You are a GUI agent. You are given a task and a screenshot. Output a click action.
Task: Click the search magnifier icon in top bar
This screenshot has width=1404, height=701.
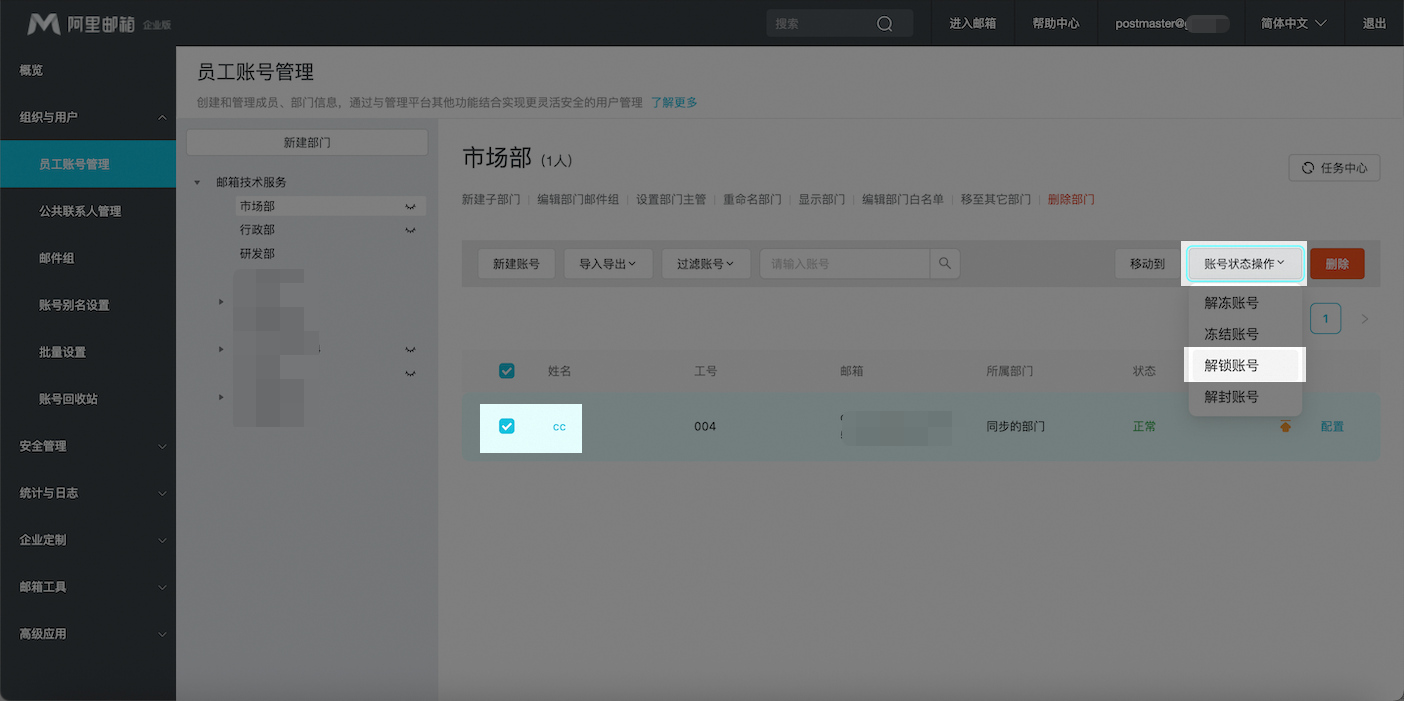tap(884, 24)
